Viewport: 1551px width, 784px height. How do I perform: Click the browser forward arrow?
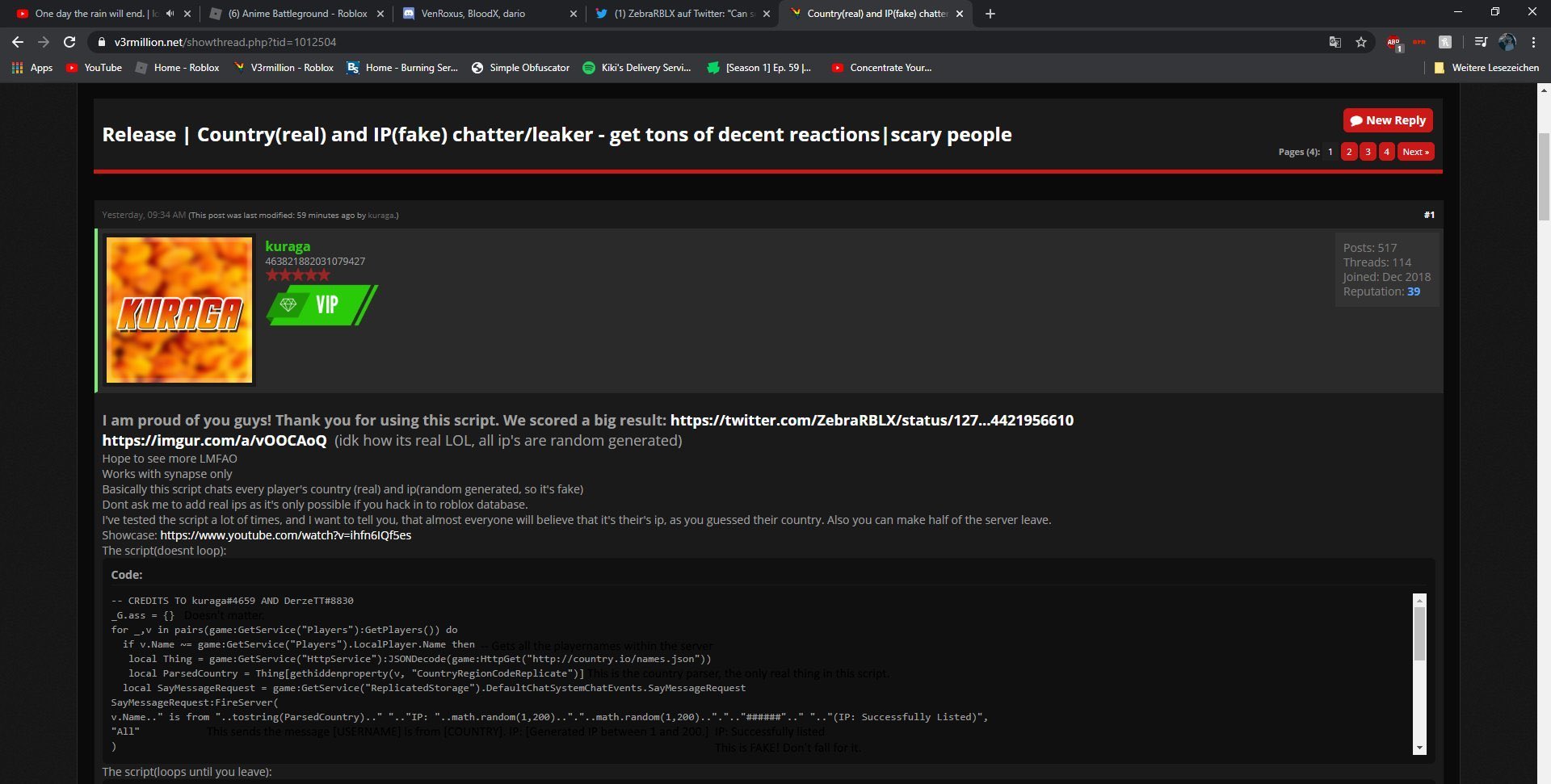44,42
